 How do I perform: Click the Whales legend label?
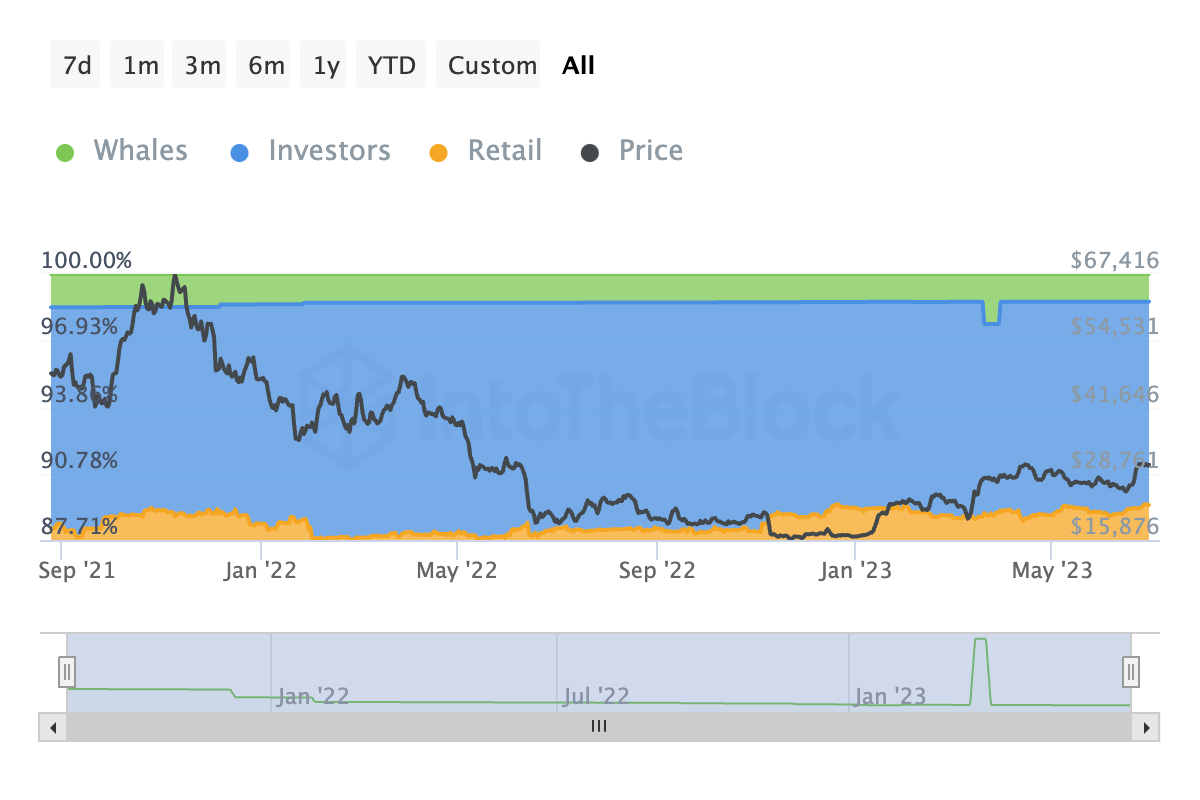click(140, 151)
